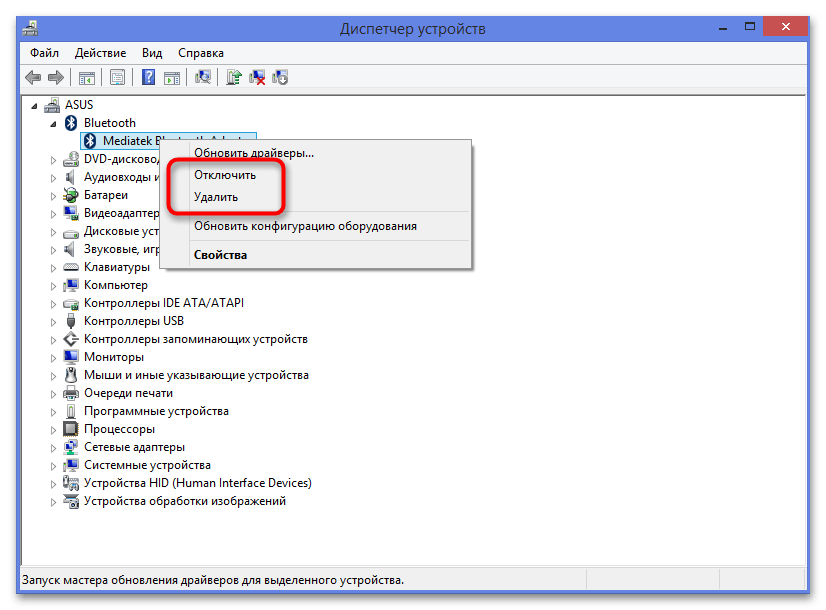Open the Действие menu
The width and height of the screenshot is (826, 610).
pyautogui.click(x=100, y=52)
